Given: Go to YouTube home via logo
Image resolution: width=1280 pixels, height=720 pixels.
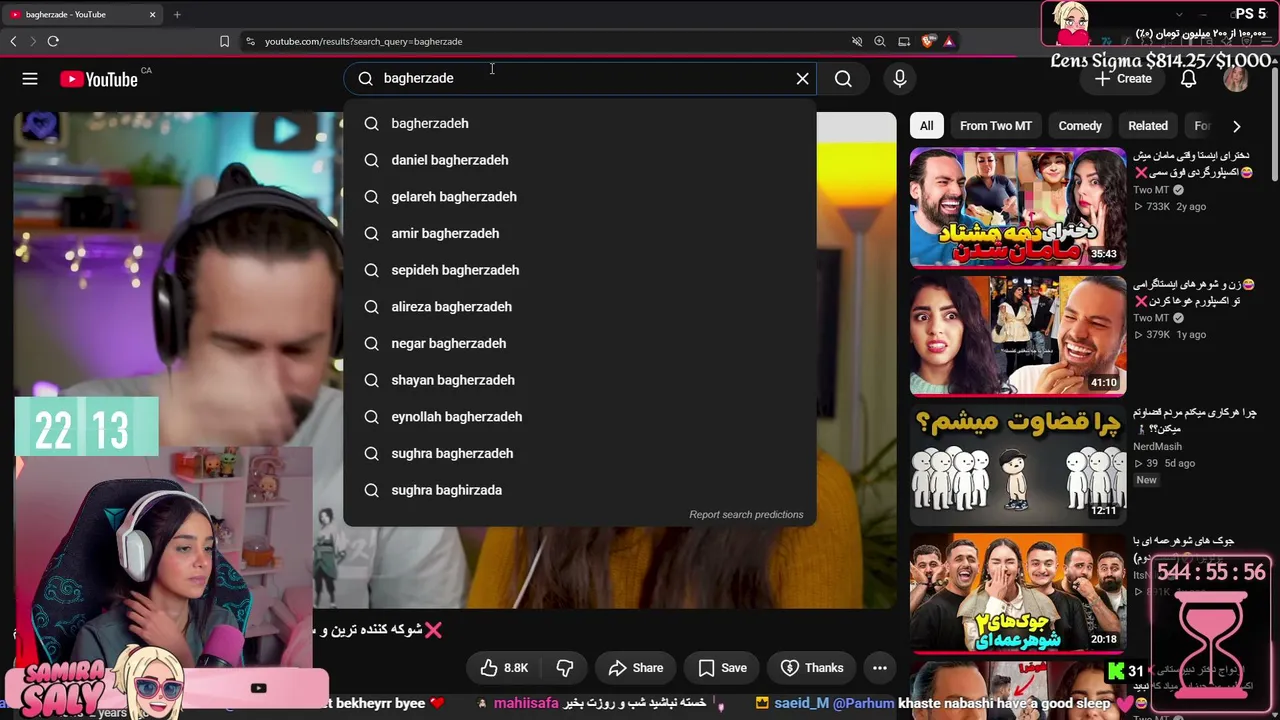Looking at the screenshot, I should click(x=99, y=79).
